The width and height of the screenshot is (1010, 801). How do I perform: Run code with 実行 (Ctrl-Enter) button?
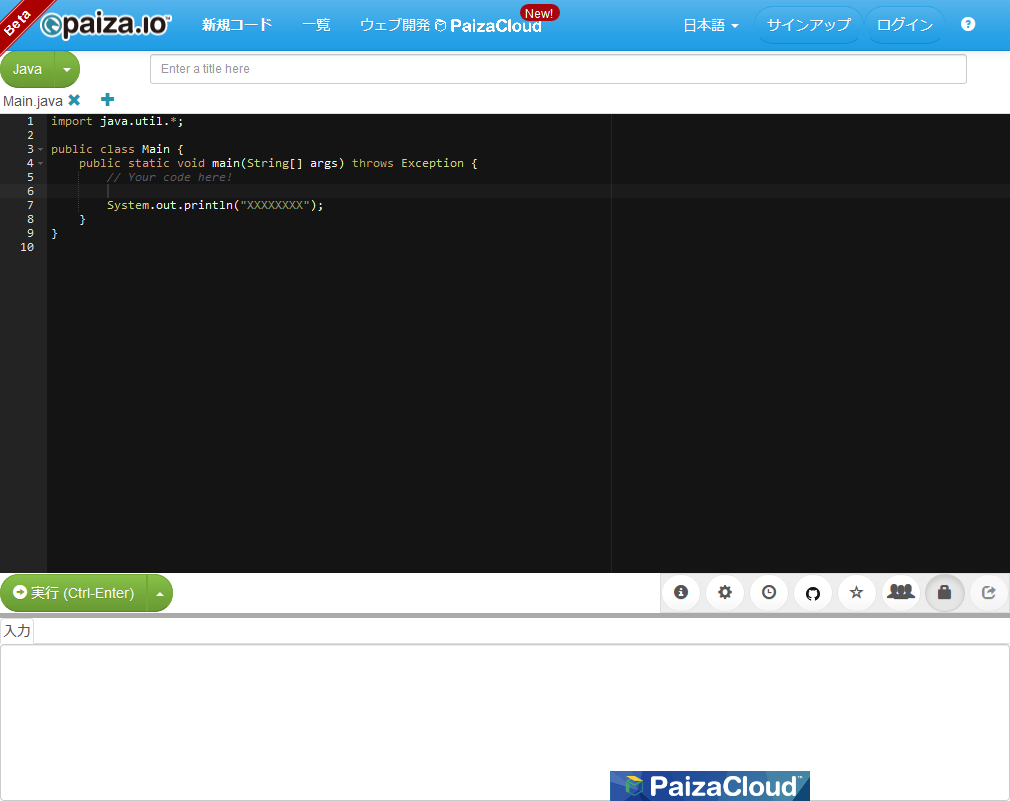pos(74,593)
